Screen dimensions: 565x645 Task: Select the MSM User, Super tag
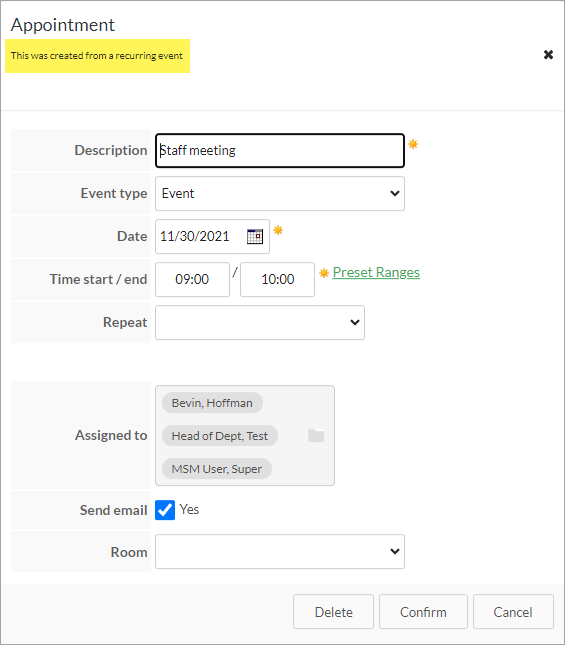click(x=217, y=469)
